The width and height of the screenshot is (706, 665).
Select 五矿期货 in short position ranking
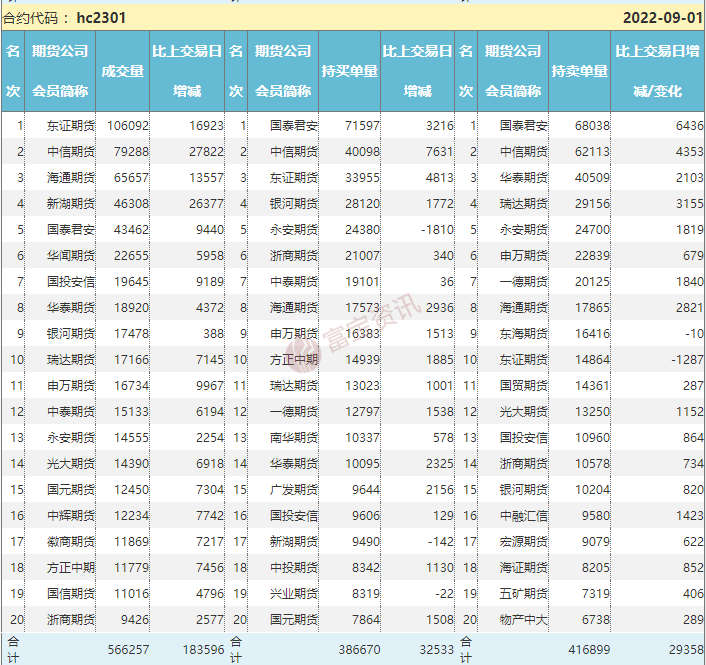tap(524, 594)
